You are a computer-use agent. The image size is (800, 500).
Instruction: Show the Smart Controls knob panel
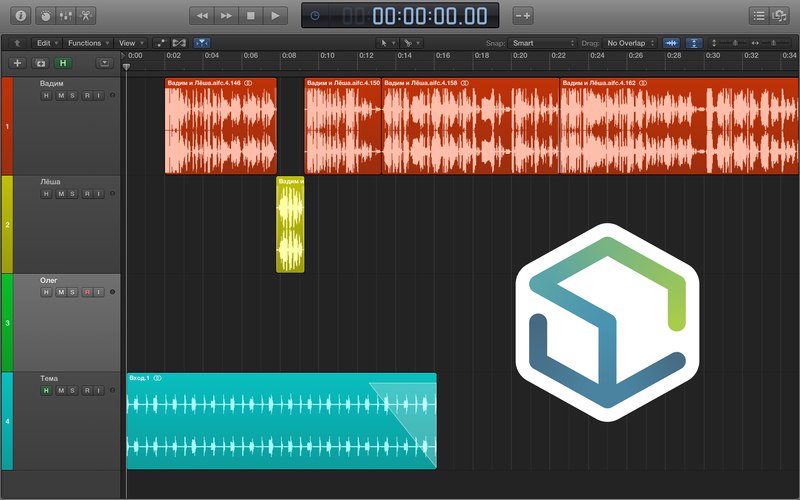(x=46, y=16)
